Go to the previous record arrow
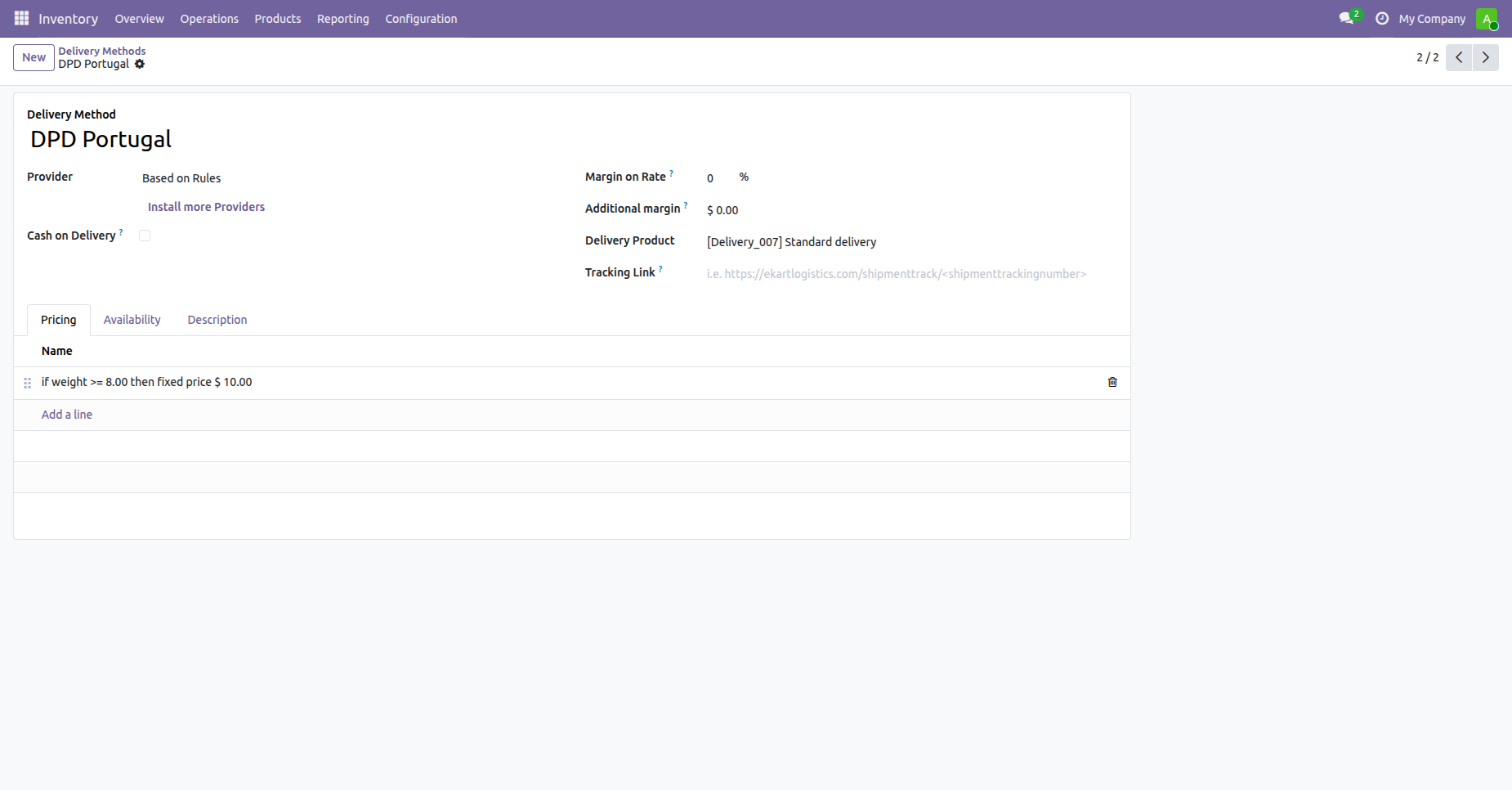This screenshot has width=1512, height=790. (x=1459, y=57)
